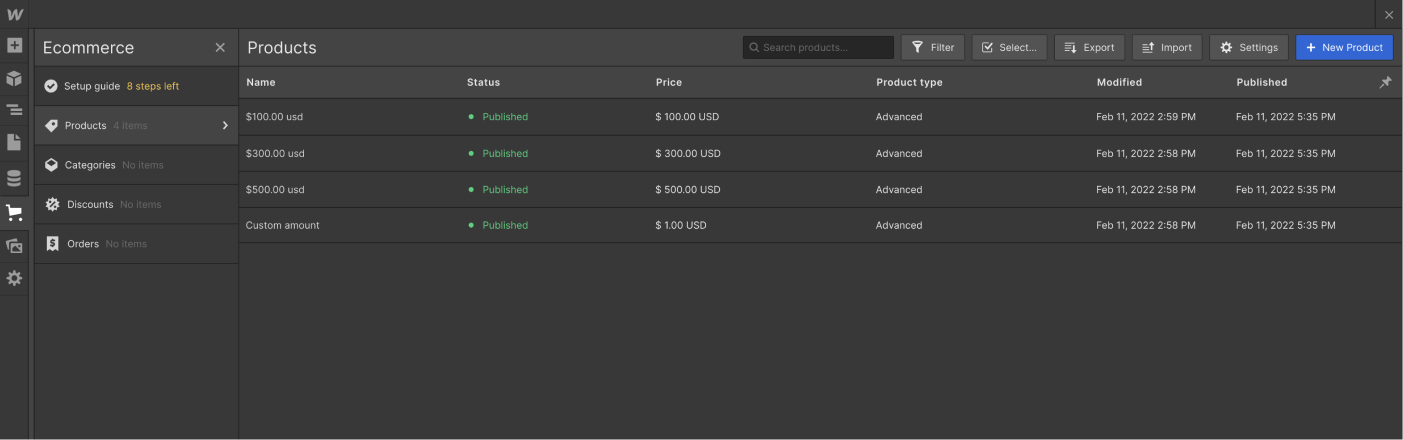Image resolution: width=1403 pixels, height=440 pixels.
Task: Pin the Products panel
Action: point(1385,82)
